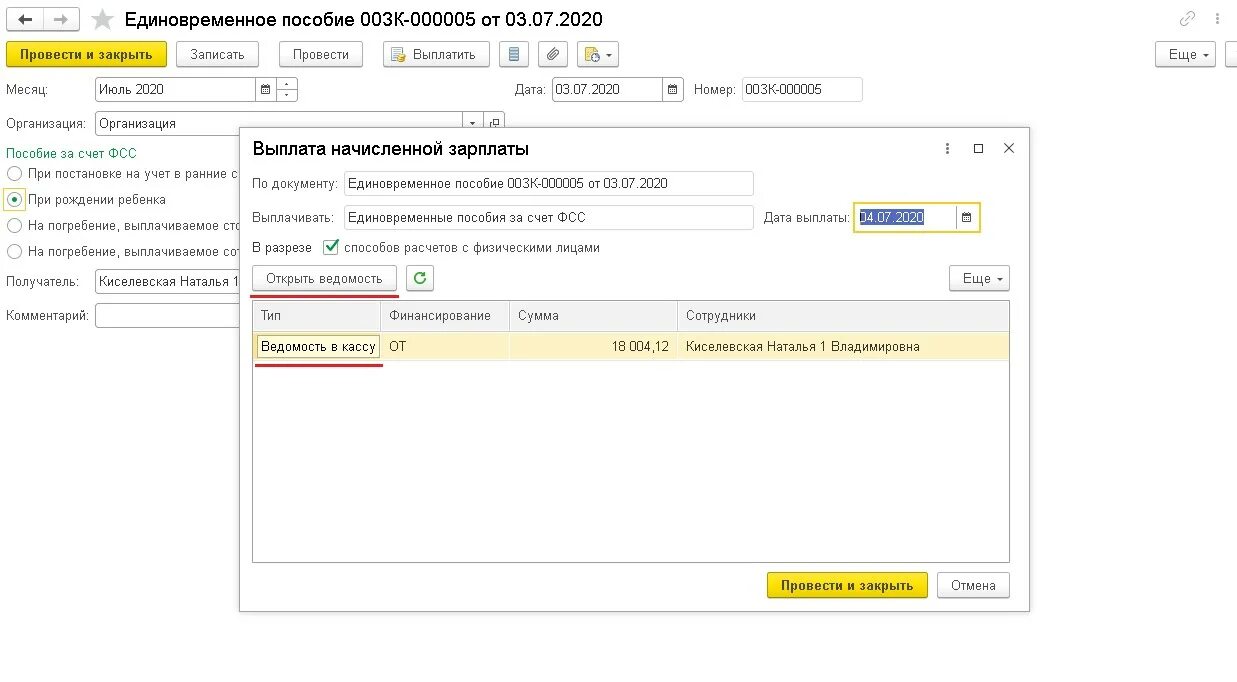Screen dimensions: 1237x682
Task: Go forward with the right arrow button
Action: tap(62, 19)
